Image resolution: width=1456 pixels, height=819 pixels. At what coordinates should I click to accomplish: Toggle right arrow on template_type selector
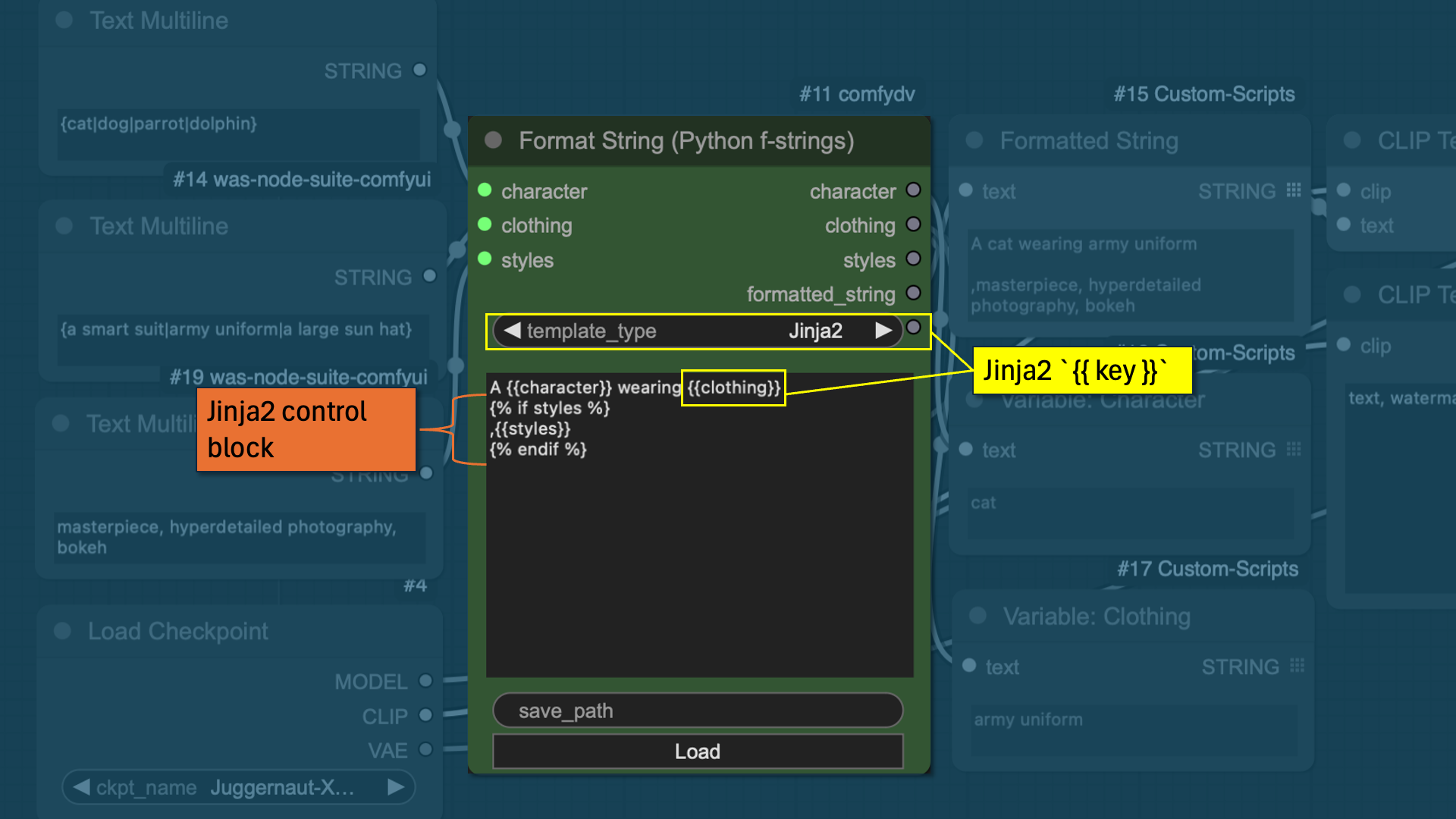pyautogui.click(x=879, y=331)
